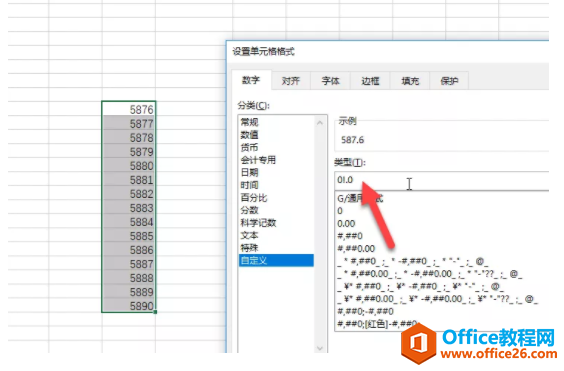
Task: Select 自定义 category
Action: [x=276, y=261]
